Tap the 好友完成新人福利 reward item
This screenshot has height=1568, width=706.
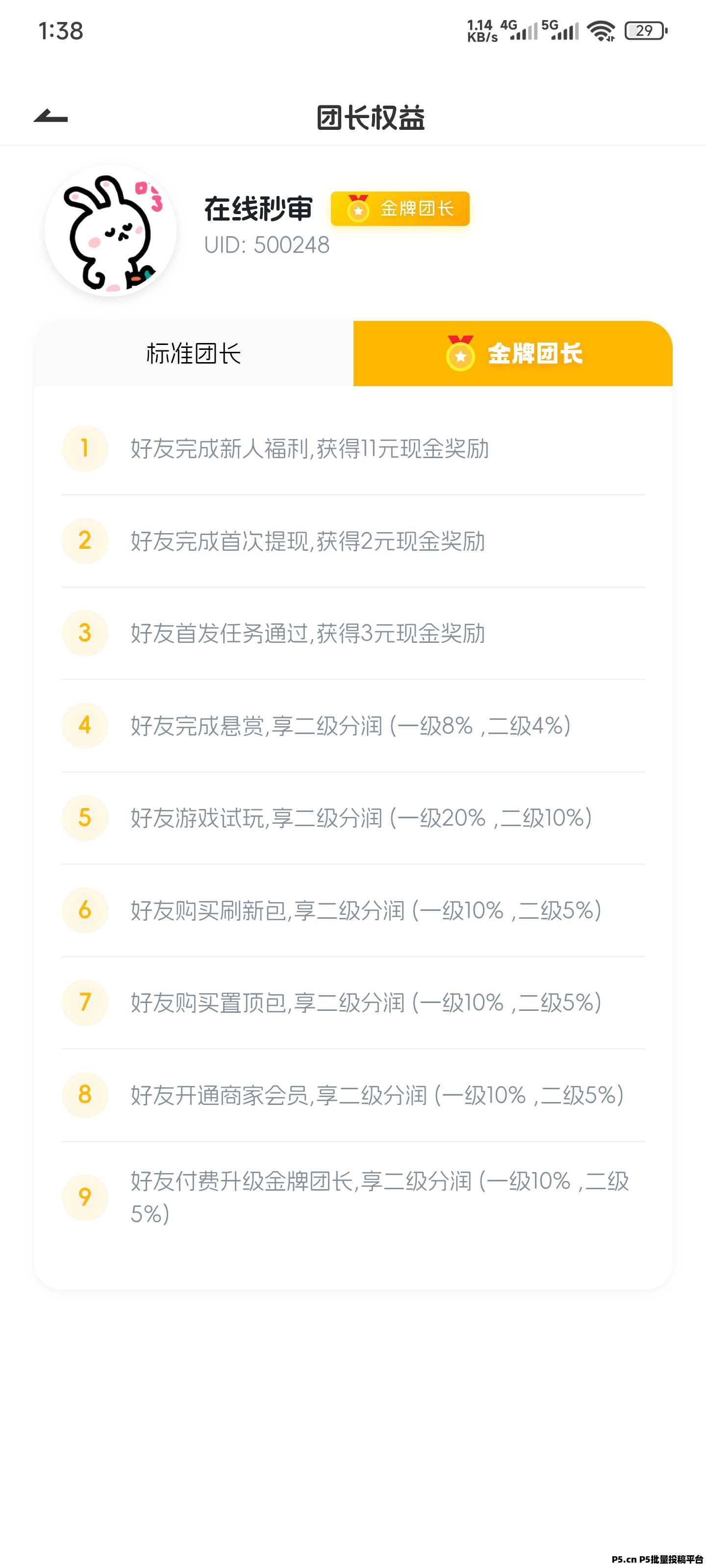tap(309, 449)
